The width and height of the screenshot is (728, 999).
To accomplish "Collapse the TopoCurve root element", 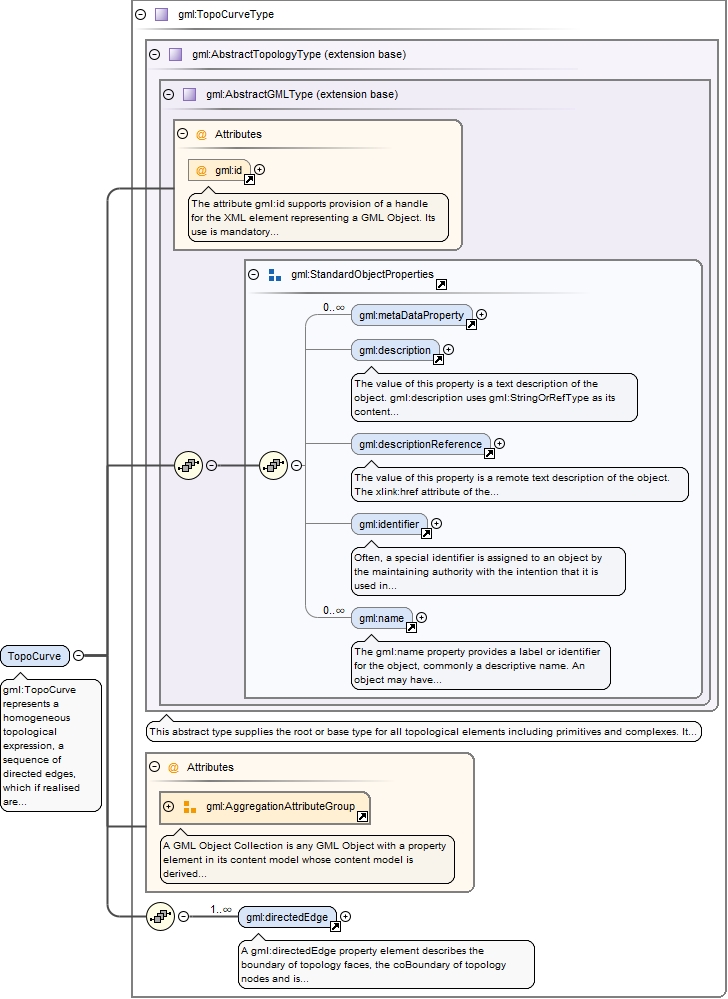I will click(78, 655).
